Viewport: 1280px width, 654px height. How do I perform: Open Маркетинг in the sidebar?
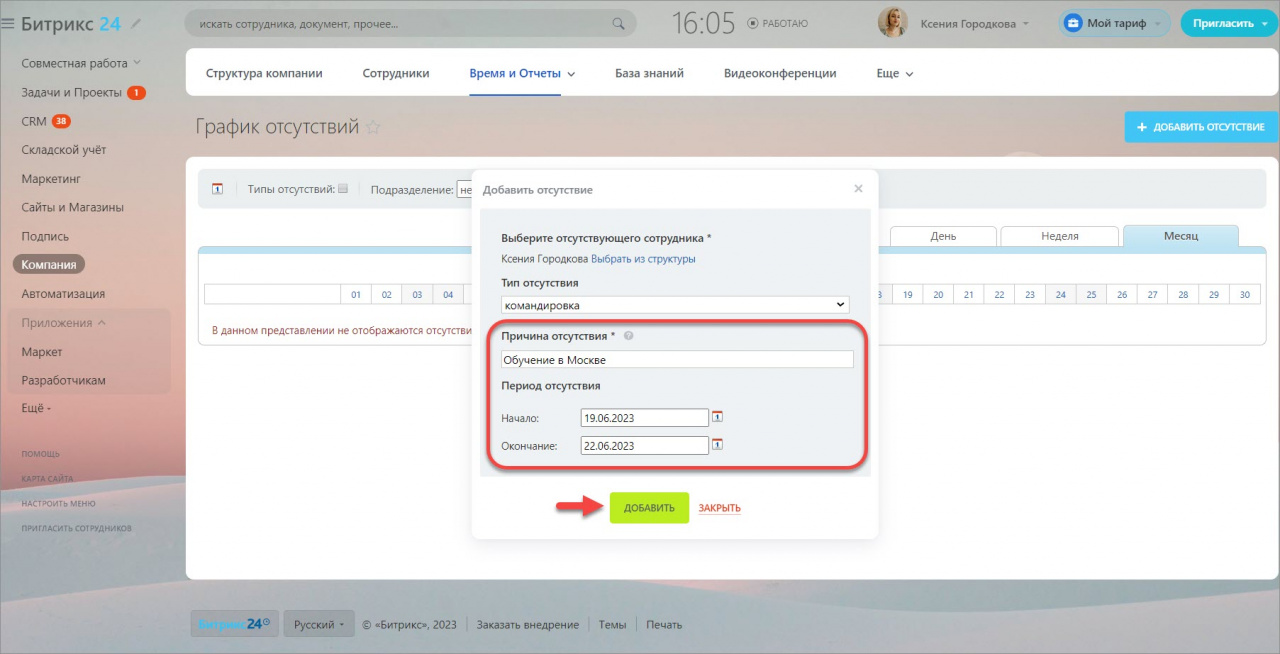click(51, 179)
